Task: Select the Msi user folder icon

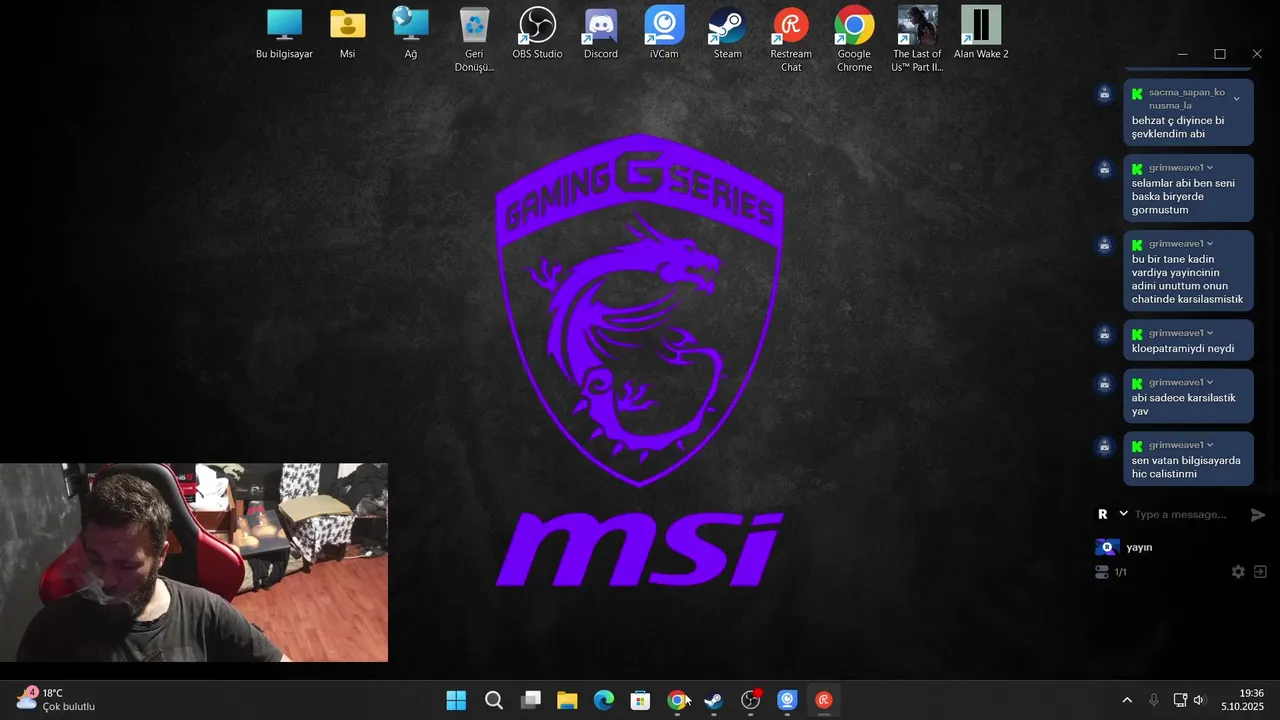Action: point(347,33)
